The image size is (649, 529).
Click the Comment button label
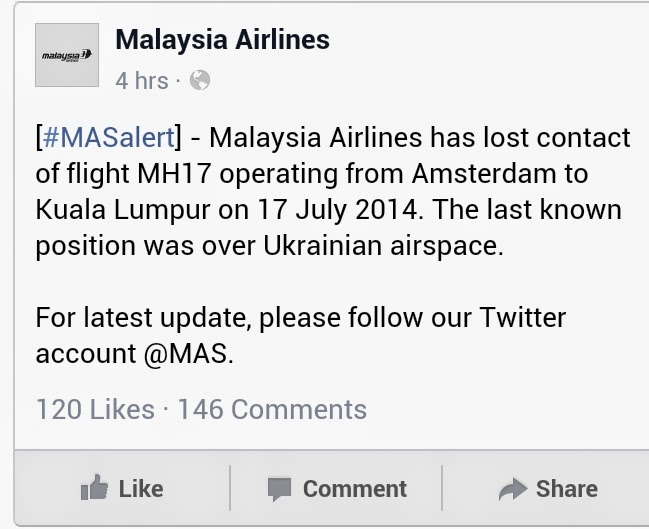click(355, 489)
